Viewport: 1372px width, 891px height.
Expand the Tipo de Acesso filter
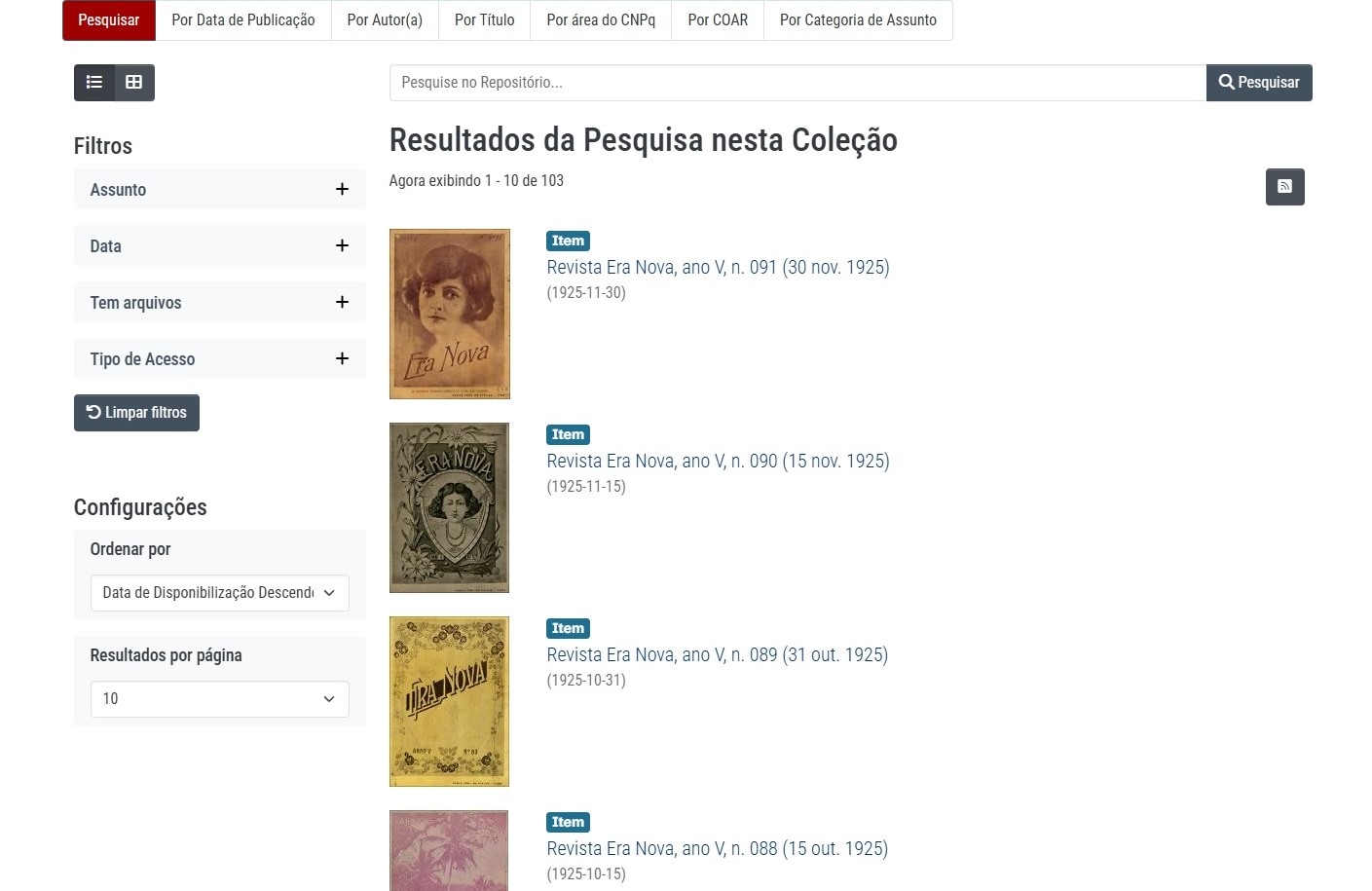(342, 359)
